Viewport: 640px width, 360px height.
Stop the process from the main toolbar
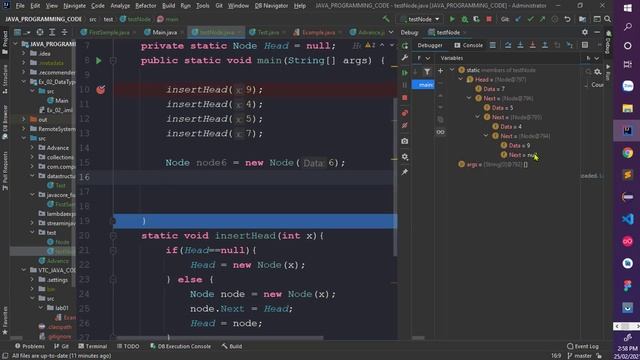click(489, 19)
